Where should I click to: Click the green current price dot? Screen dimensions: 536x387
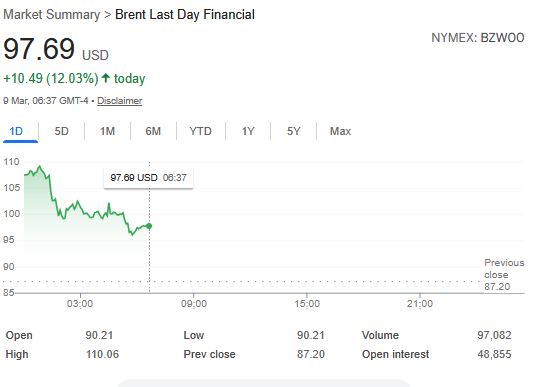(149, 226)
